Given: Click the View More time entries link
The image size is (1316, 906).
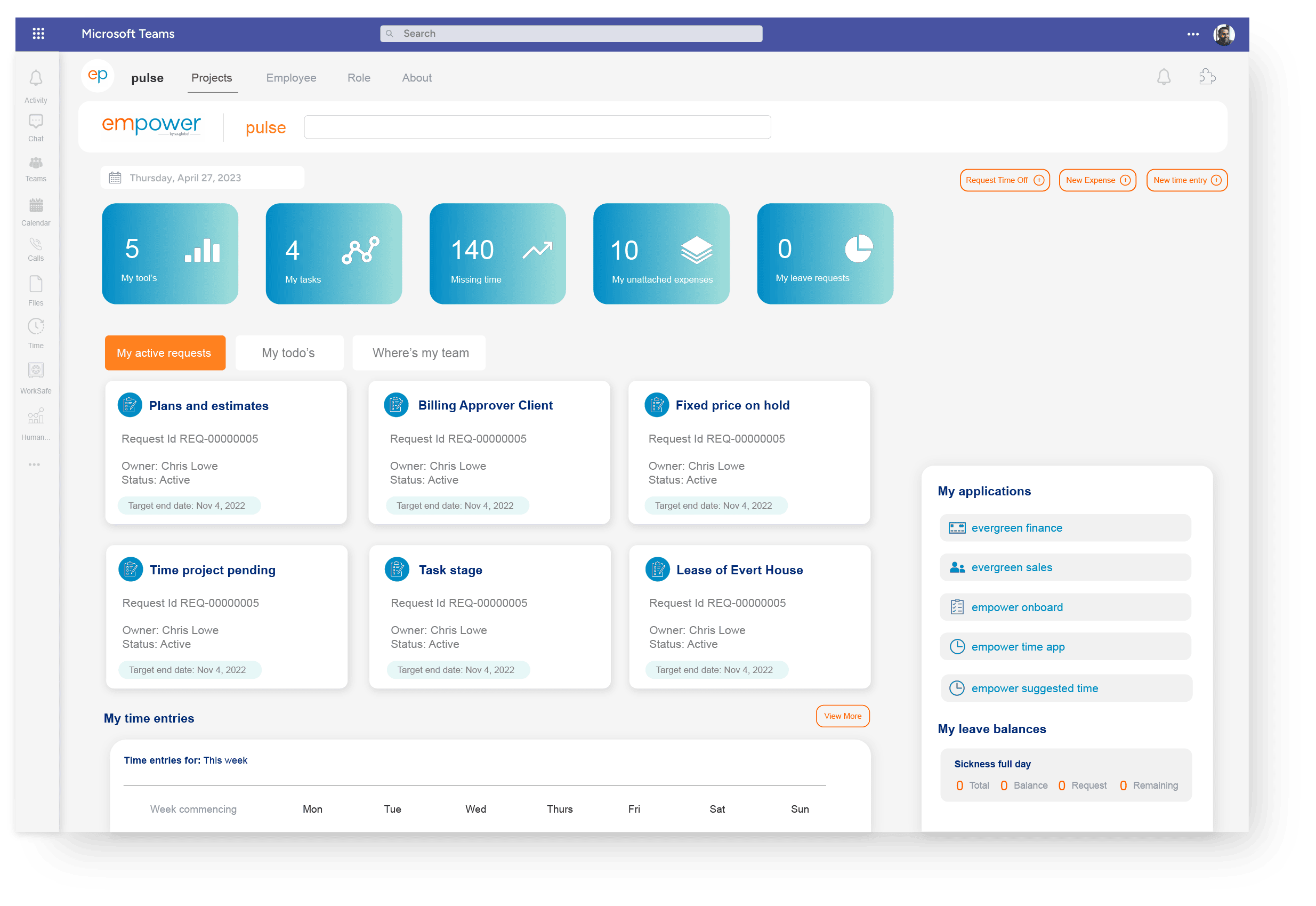Looking at the screenshot, I should tap(842, 716).
